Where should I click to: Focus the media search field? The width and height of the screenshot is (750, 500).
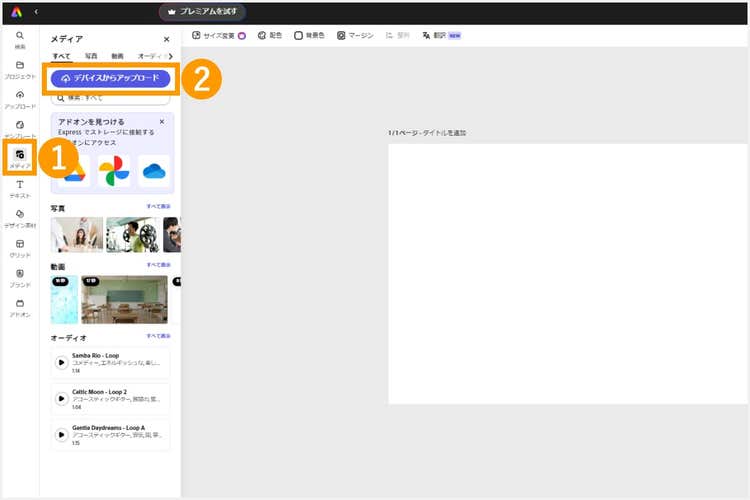point(110,98)
